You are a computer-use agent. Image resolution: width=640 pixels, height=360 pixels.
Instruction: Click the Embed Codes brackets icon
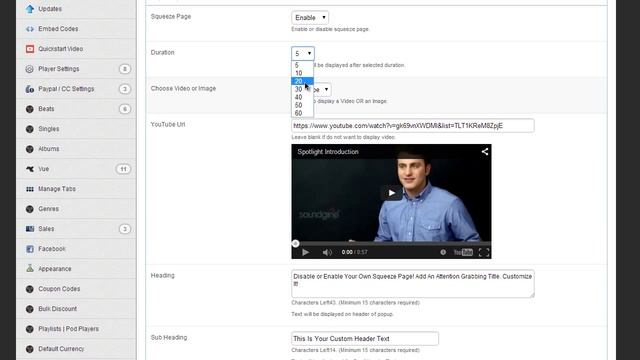pos(30,29)
